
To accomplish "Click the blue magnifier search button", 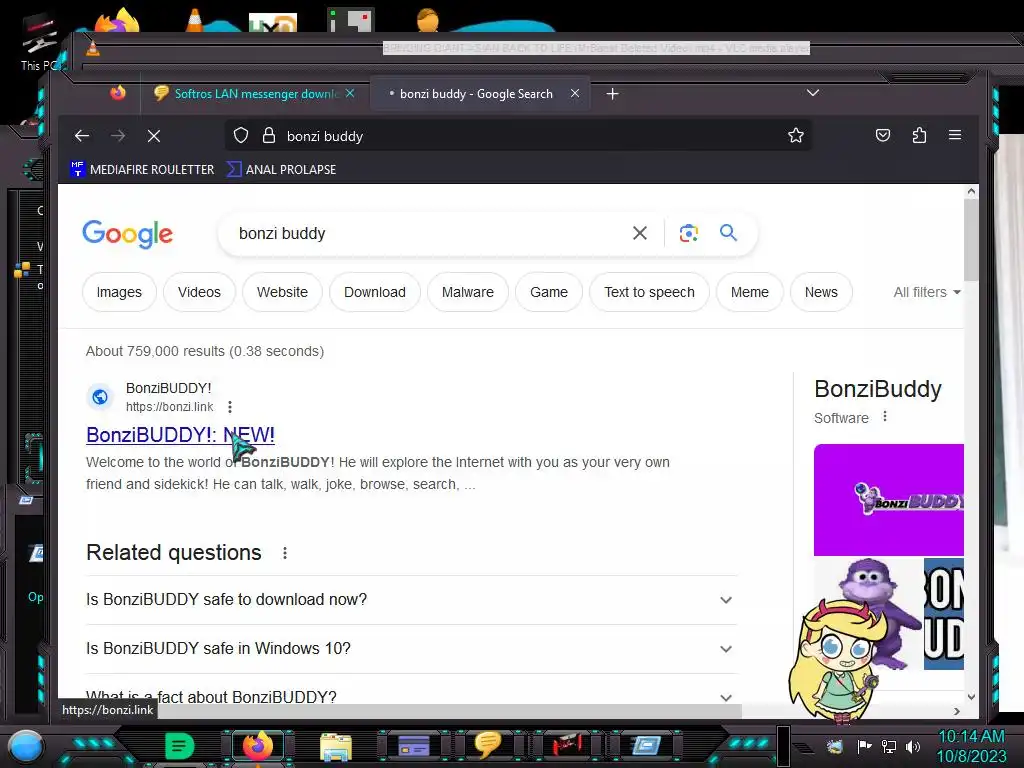I will (x=728, y=232).
